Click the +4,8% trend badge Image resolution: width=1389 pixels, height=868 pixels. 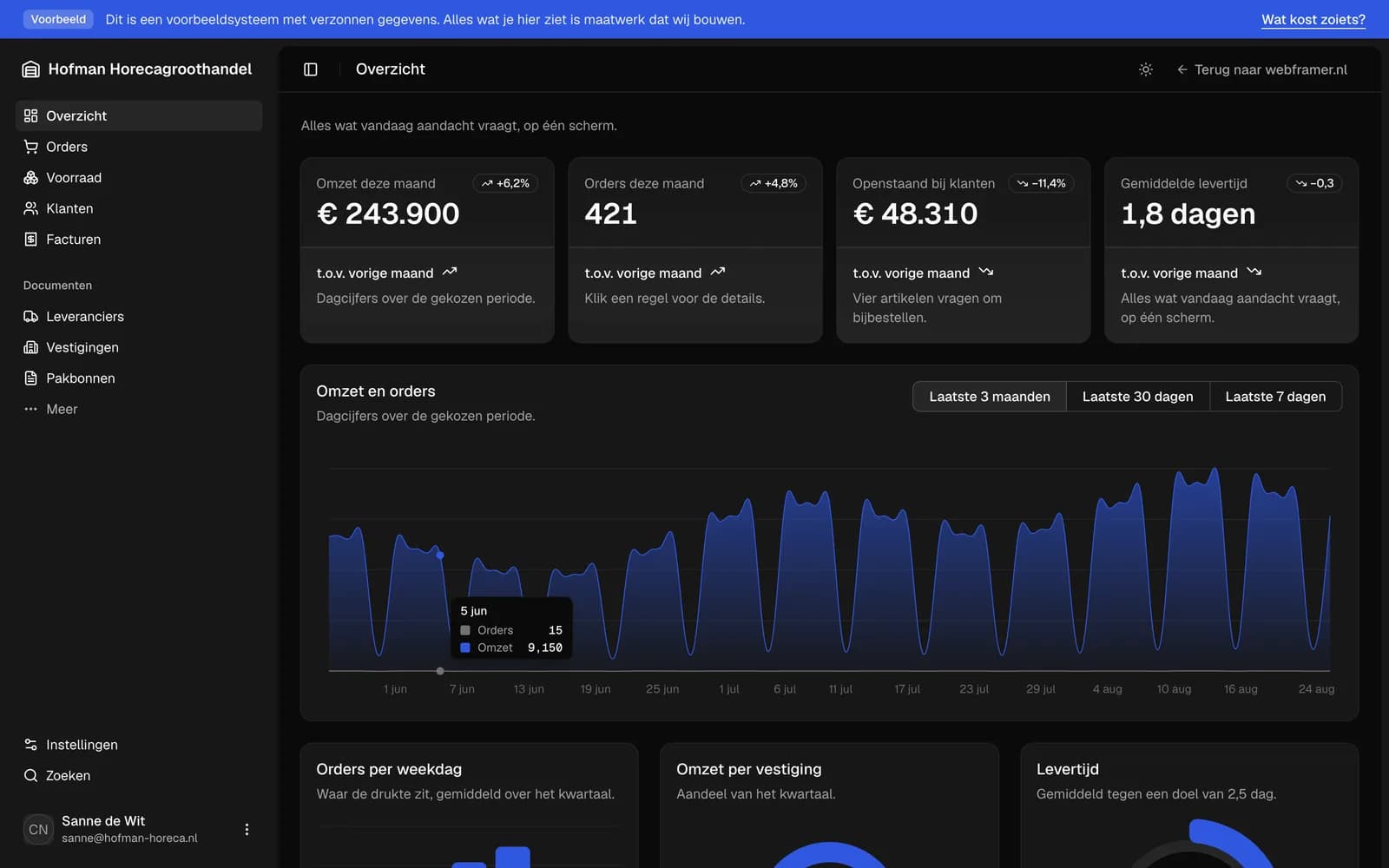click(773, 183)
